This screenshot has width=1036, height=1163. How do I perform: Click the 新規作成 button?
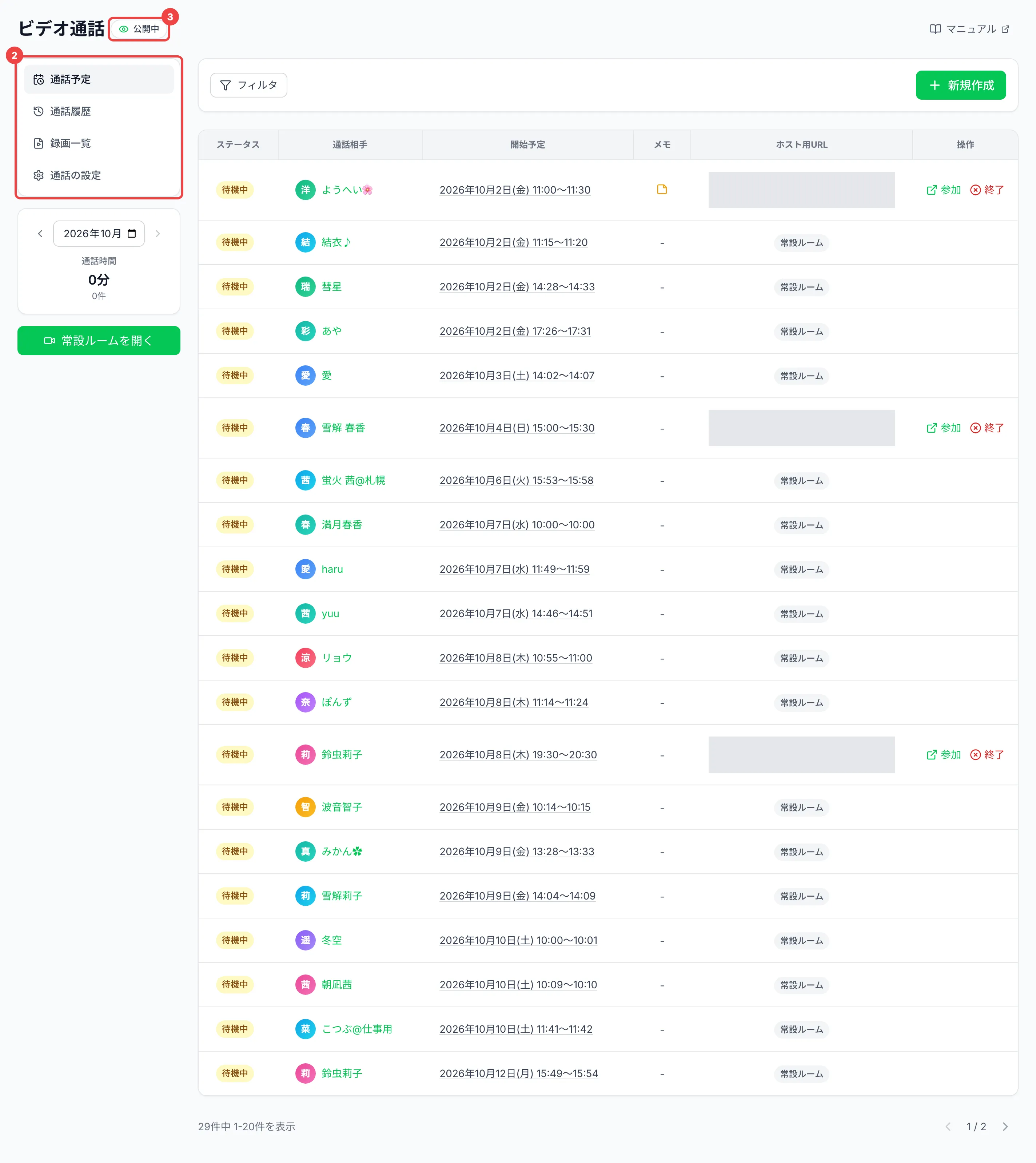[961, 85]
